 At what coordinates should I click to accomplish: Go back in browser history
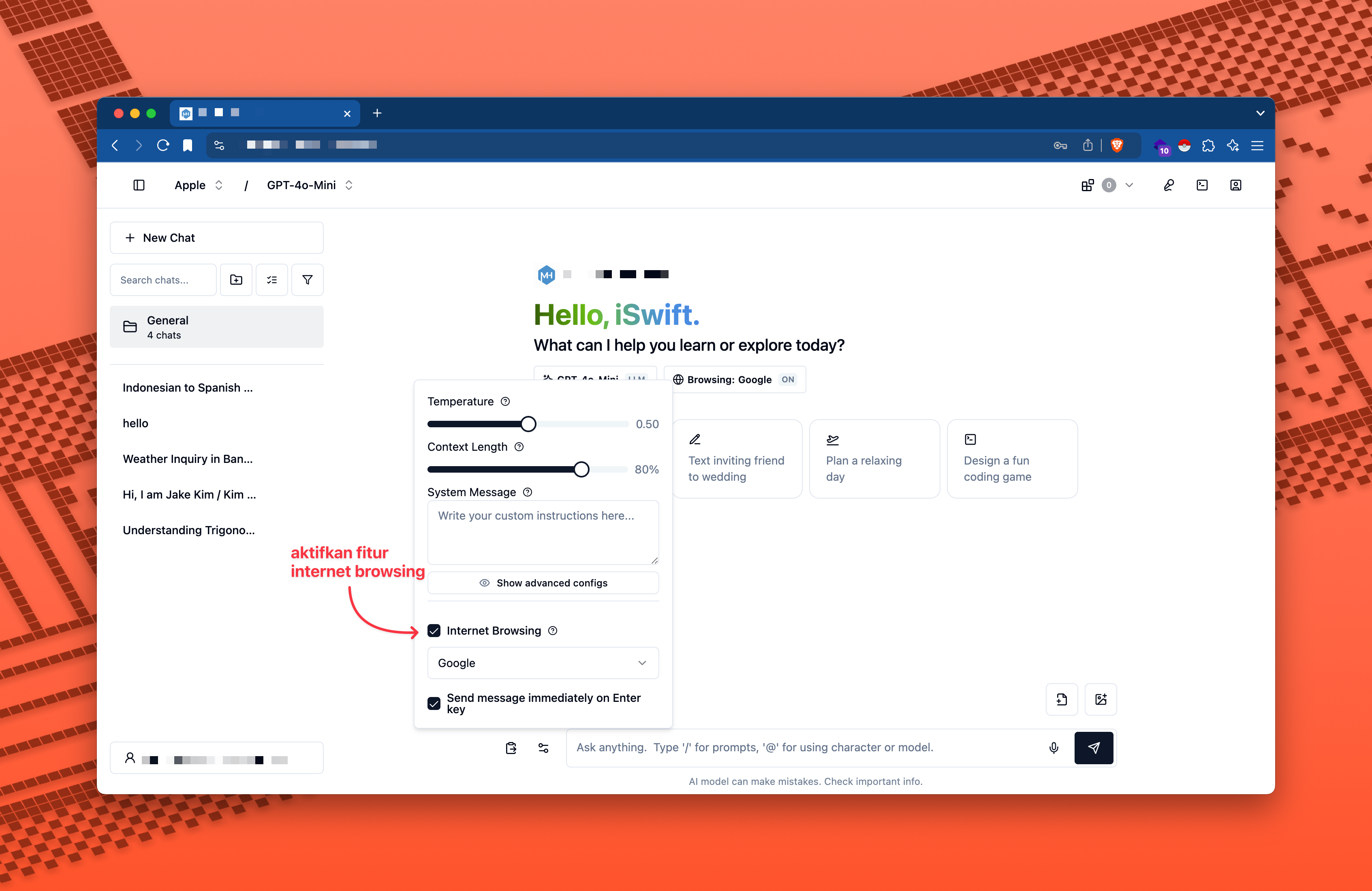coord(115,145)
